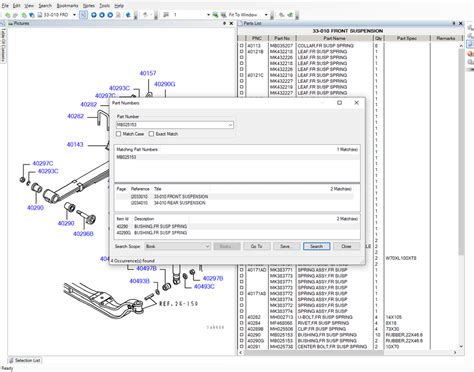Pin the Parts List panel

[x=454, y=24]
